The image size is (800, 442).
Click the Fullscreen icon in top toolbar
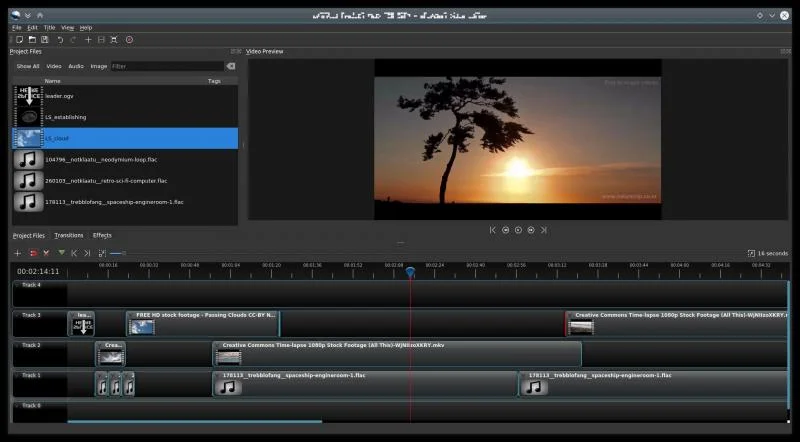[x=114, y=40]
